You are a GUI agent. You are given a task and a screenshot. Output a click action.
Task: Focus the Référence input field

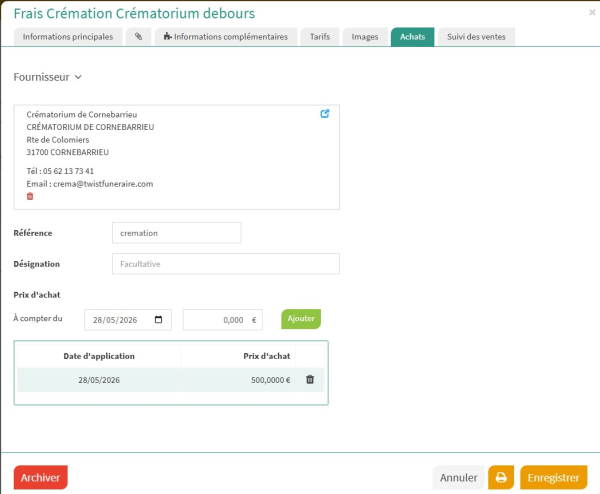[176, 233]
